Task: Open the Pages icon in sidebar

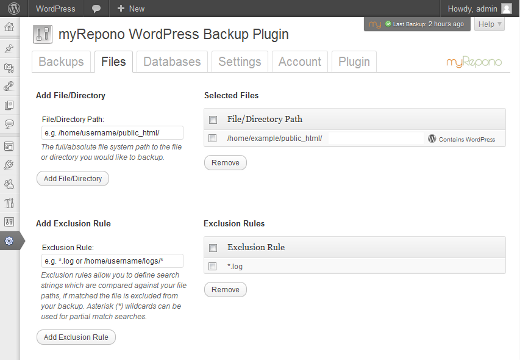Action: 9,105
